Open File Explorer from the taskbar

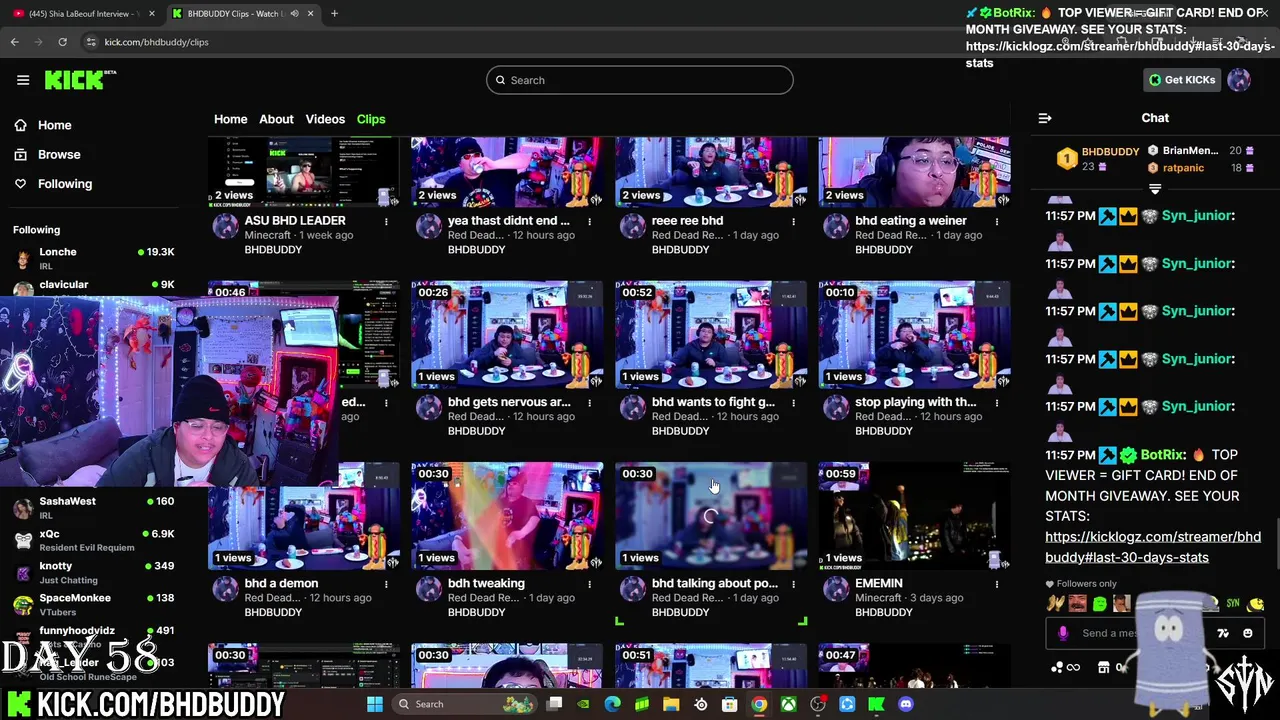coord(671,704)
